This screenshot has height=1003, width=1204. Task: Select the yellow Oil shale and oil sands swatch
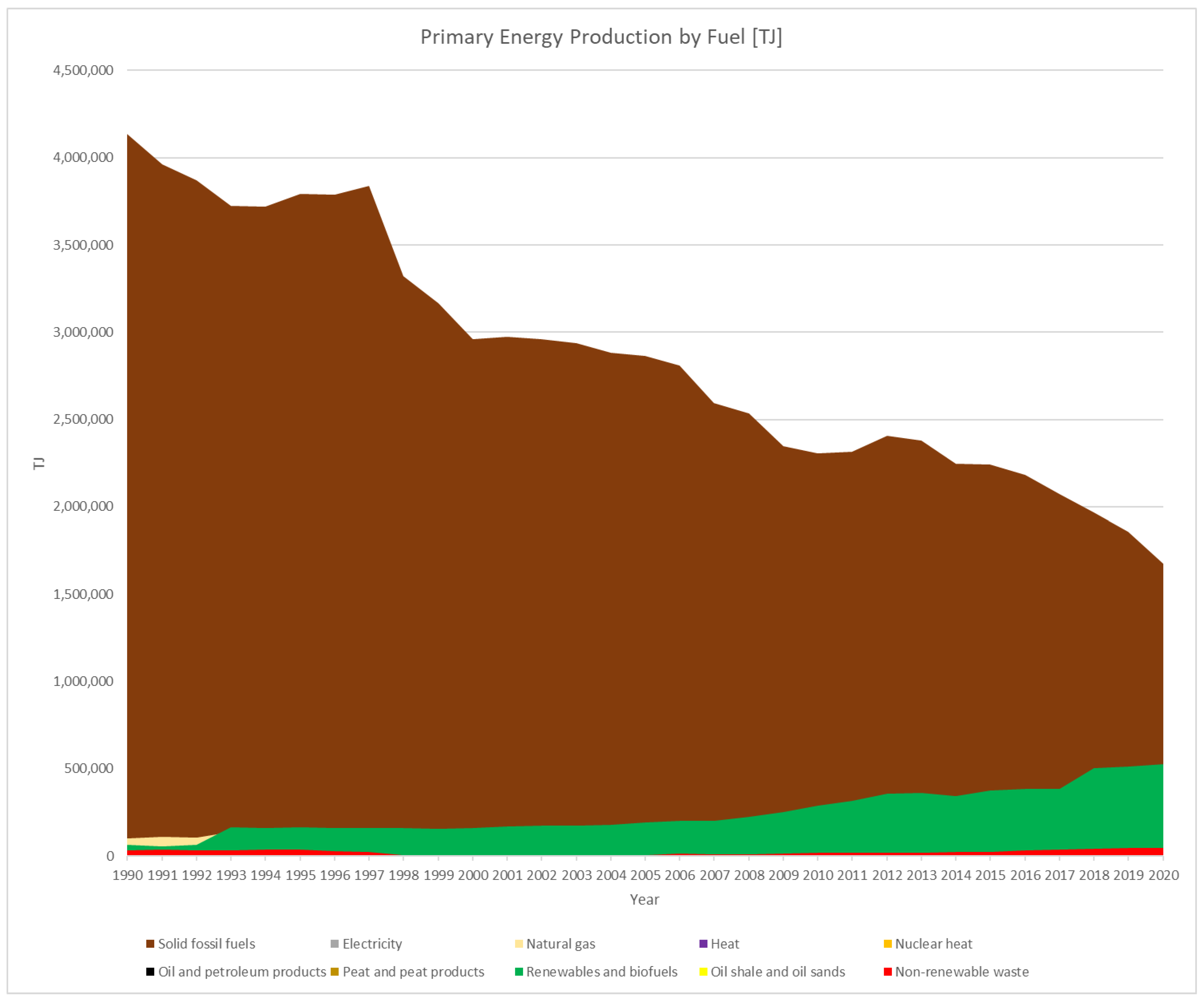[704, 972]
